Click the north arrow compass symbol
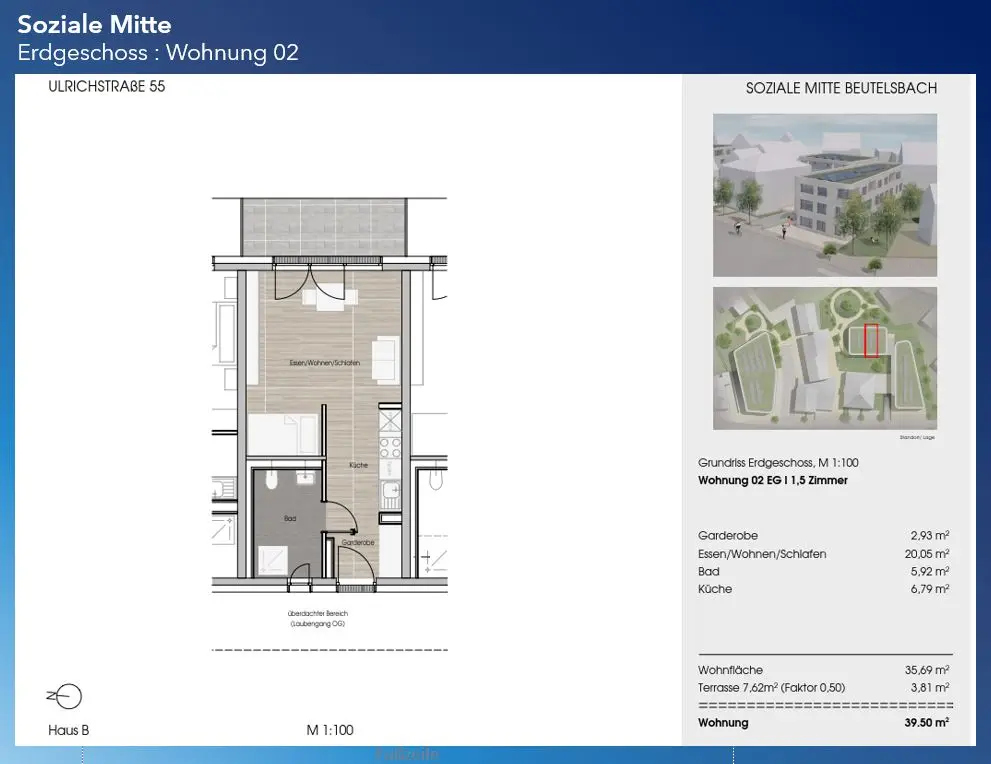Image resolution: width=991 pixels, height=764 pixels. pos(66,697)
